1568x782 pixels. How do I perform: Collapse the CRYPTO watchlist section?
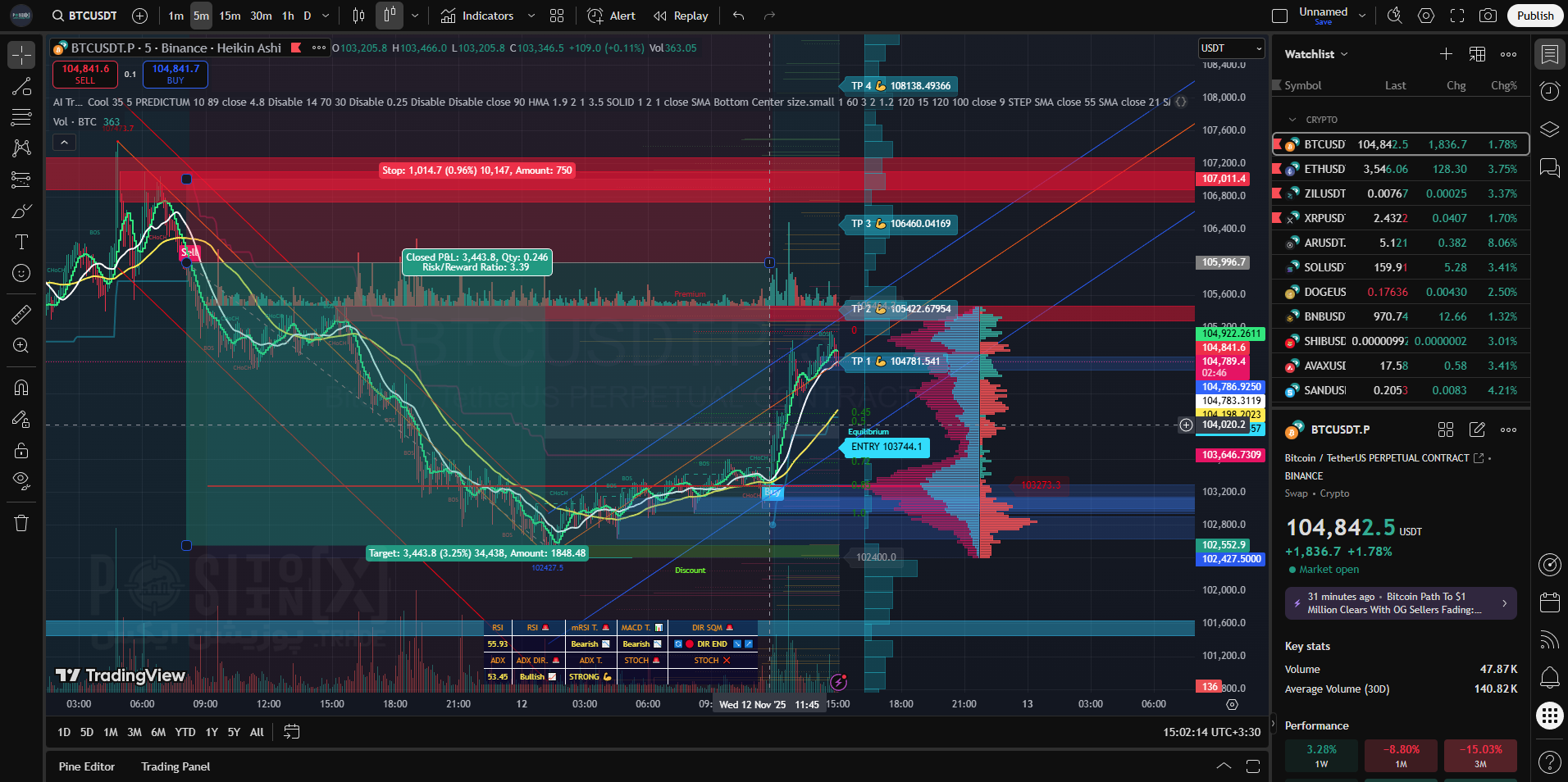point(1293,120)
